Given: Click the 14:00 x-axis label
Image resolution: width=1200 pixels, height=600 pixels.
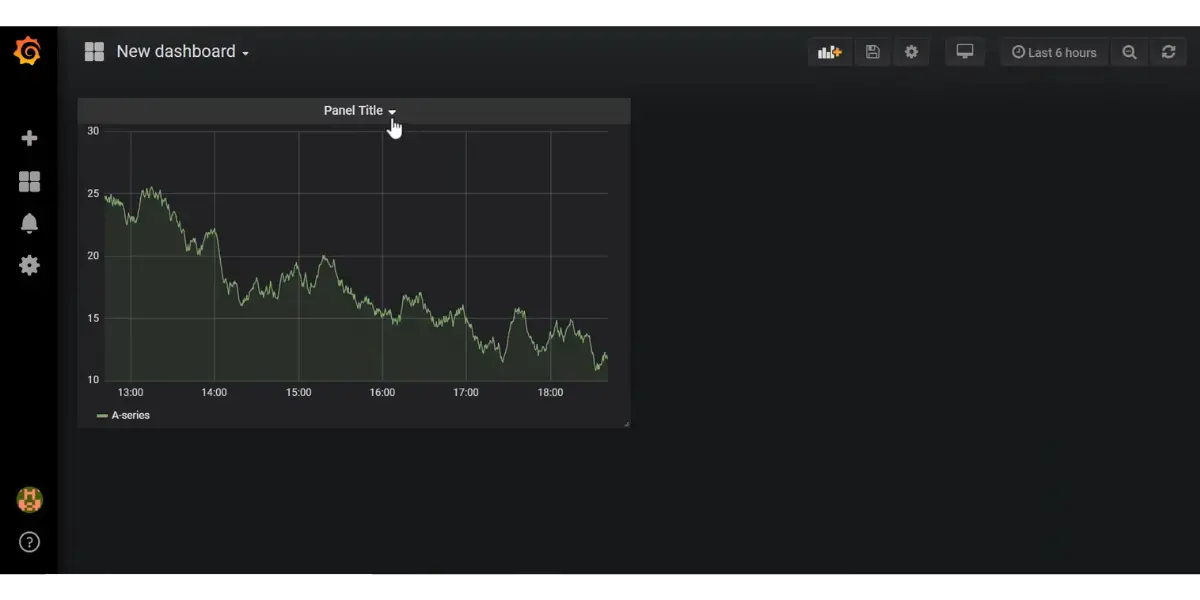Looking at the screenshot, I should point(214,393).
